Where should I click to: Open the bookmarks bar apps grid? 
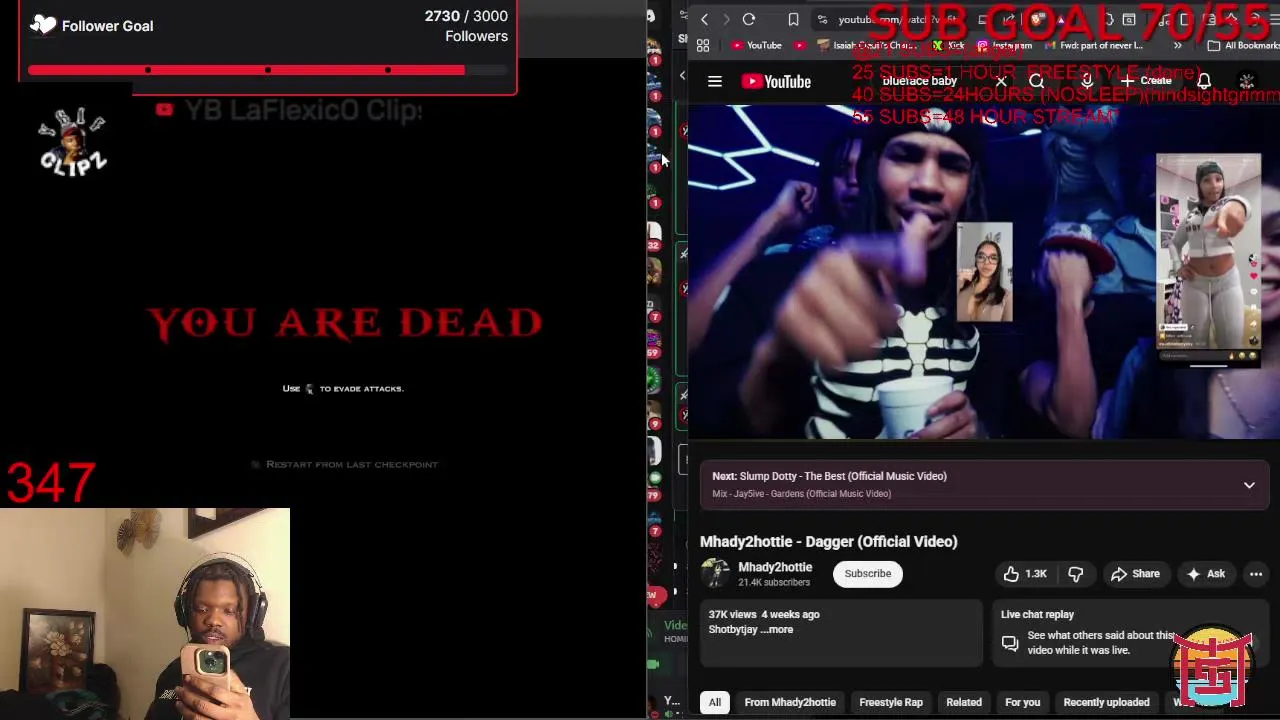703,46
